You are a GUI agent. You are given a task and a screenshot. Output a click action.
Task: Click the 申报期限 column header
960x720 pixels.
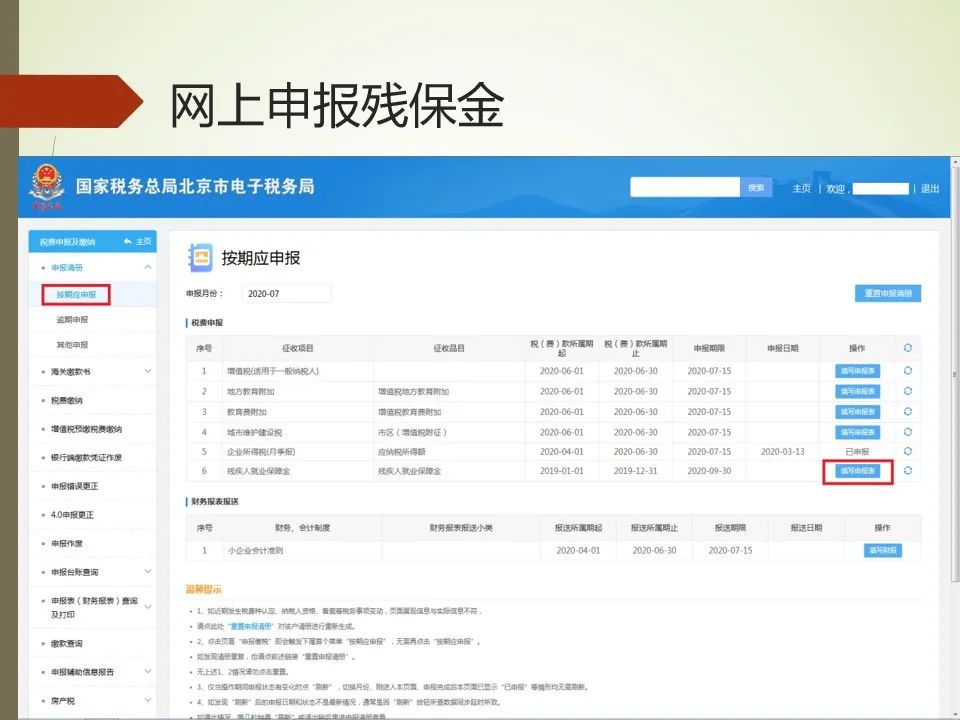(709, 348)
